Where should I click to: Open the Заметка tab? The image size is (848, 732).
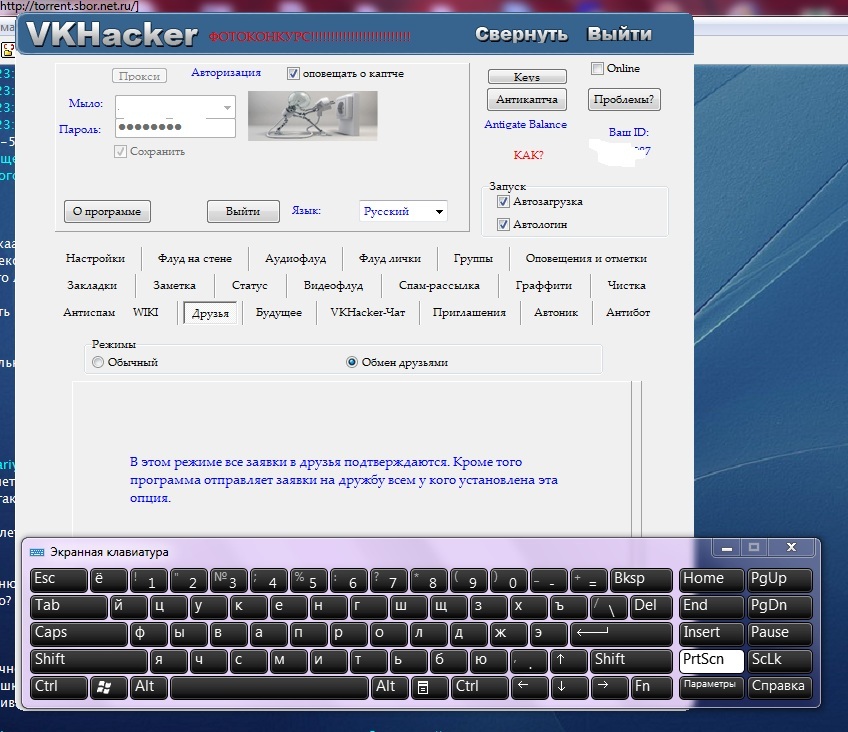[174, 285]
